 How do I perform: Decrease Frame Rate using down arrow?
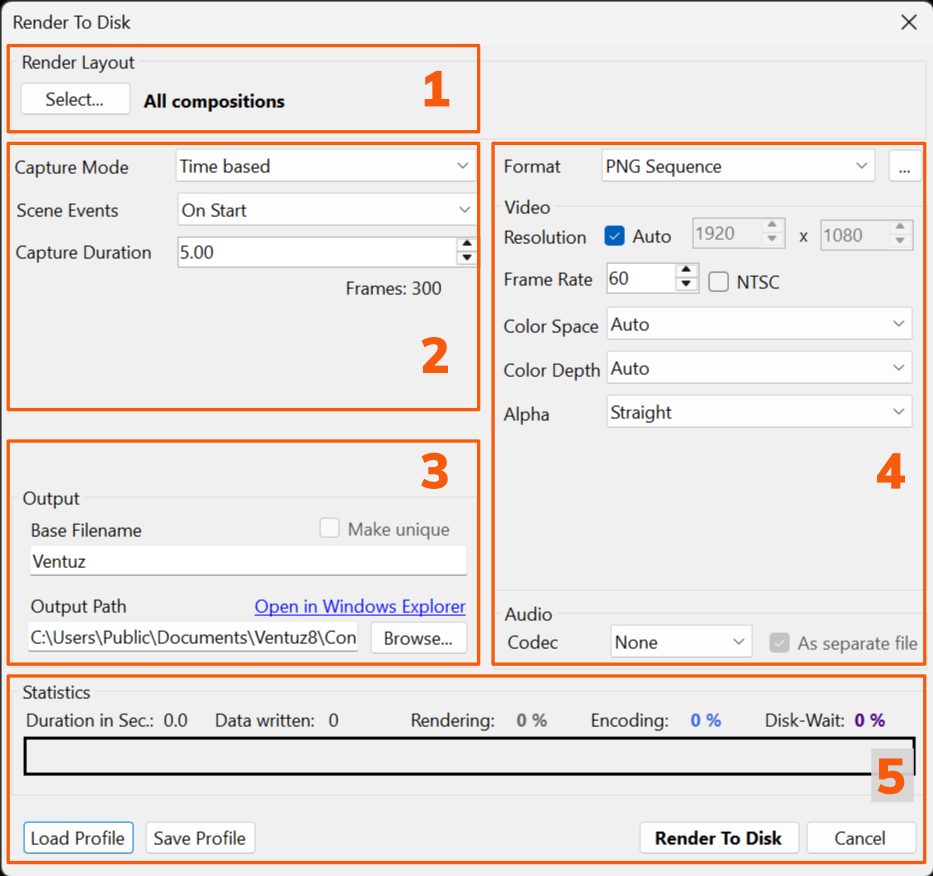click(x=686, y=285)
